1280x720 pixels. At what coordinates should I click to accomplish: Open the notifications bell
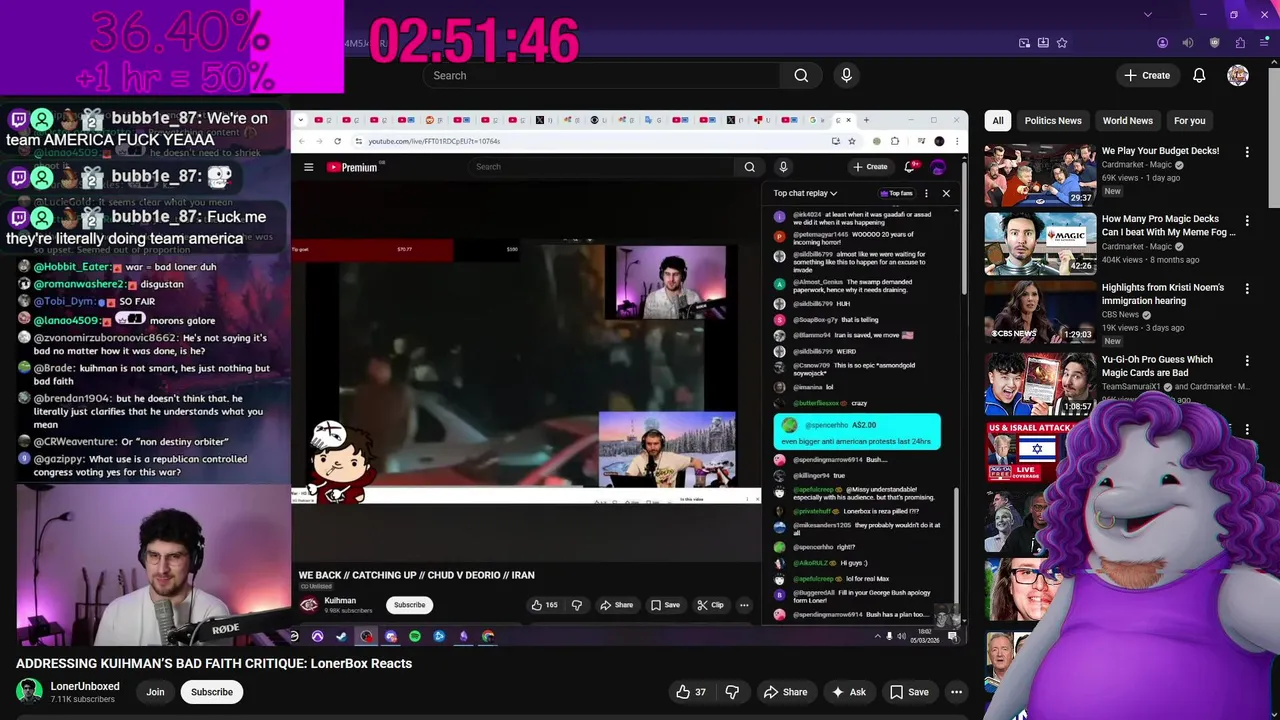coord(1199,75)
